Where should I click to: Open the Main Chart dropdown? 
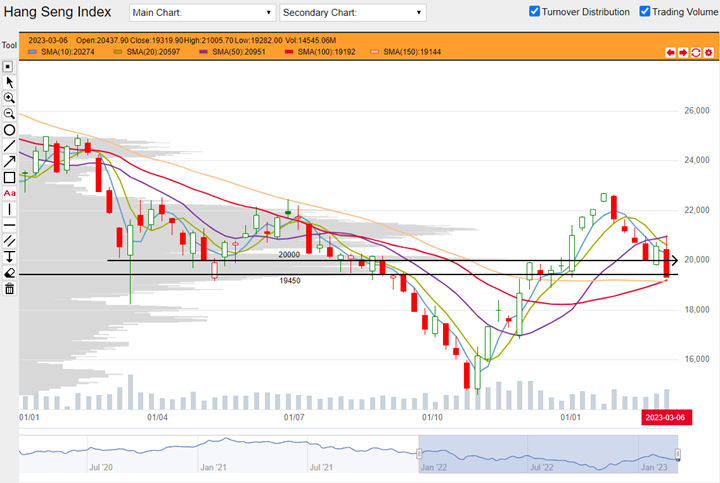coord(202,13)
